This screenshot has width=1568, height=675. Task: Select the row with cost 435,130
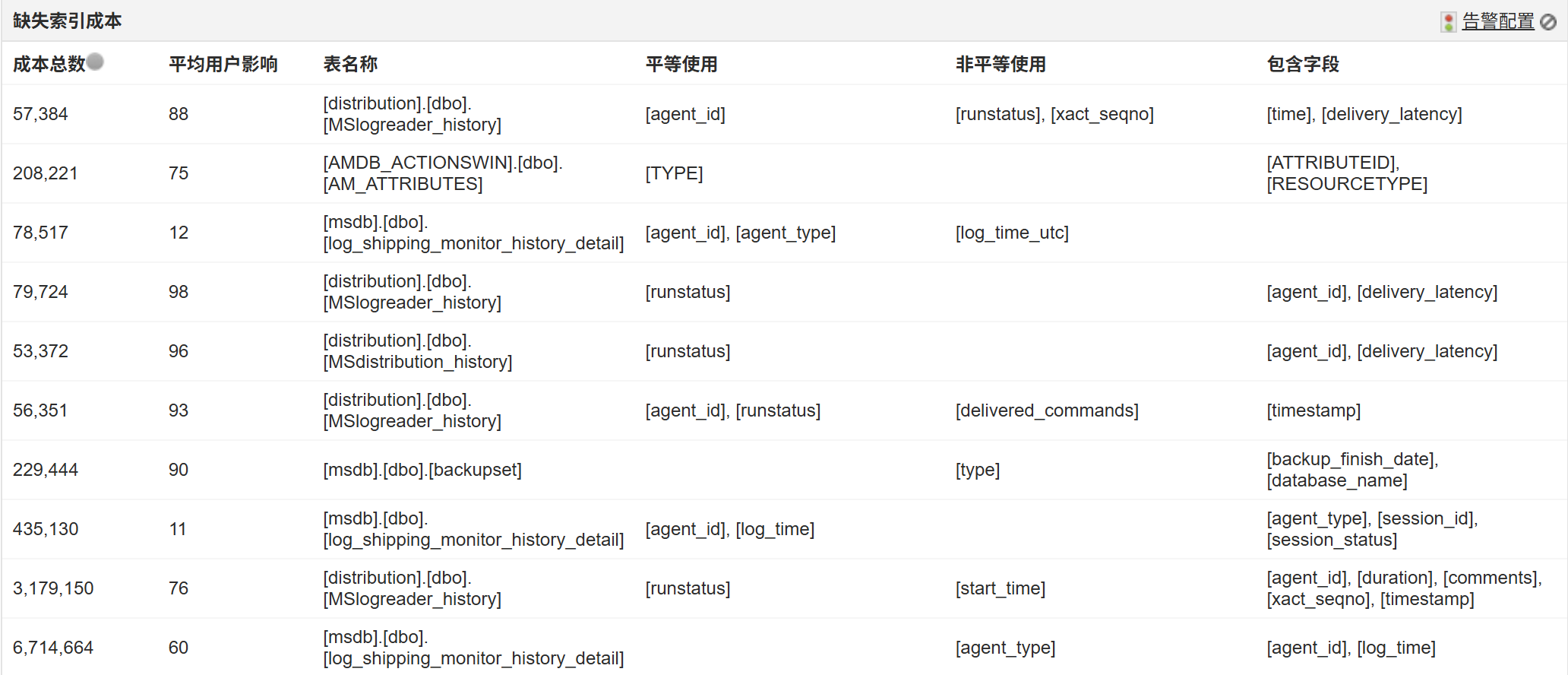pyautogui.click(x=46, y=529)
